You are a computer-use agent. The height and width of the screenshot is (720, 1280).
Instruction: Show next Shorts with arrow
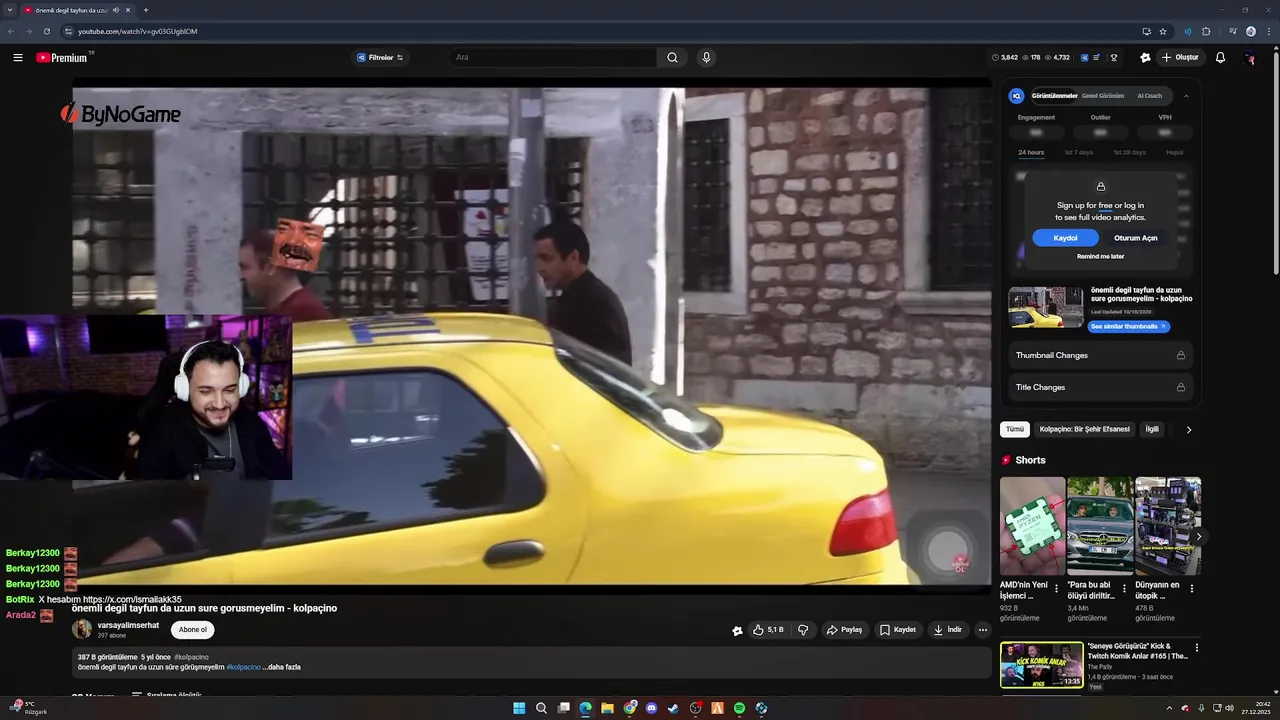pyautogui.click(x=1198, y=537)
